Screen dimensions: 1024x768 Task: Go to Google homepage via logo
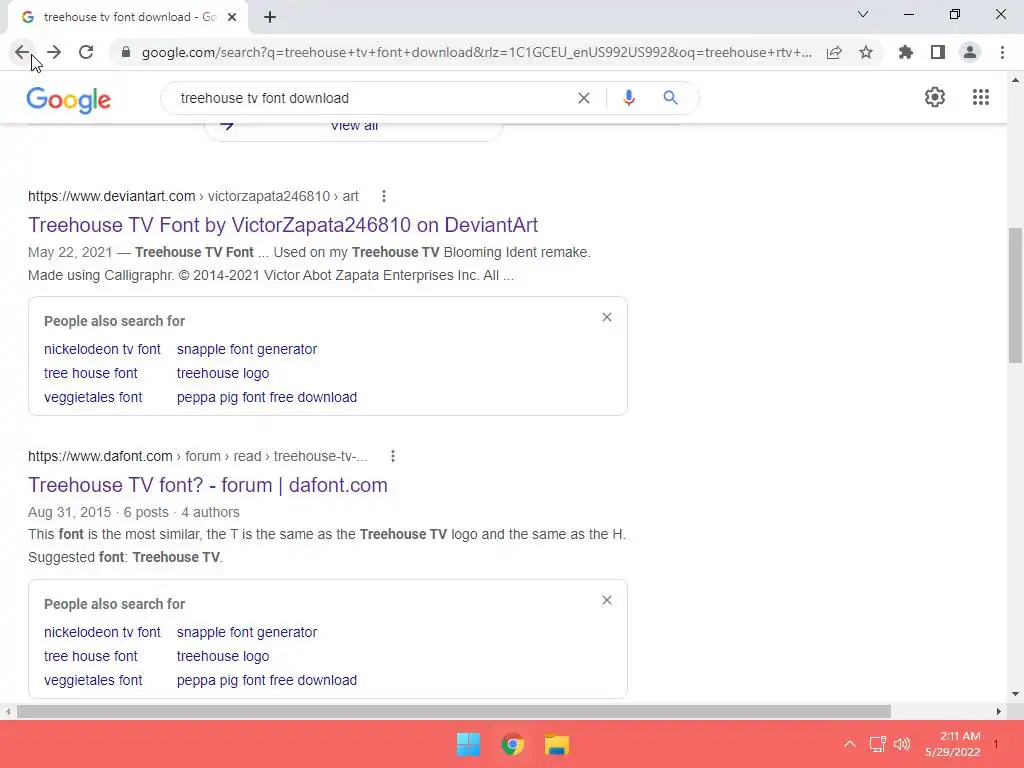click(x=69, y=100)
